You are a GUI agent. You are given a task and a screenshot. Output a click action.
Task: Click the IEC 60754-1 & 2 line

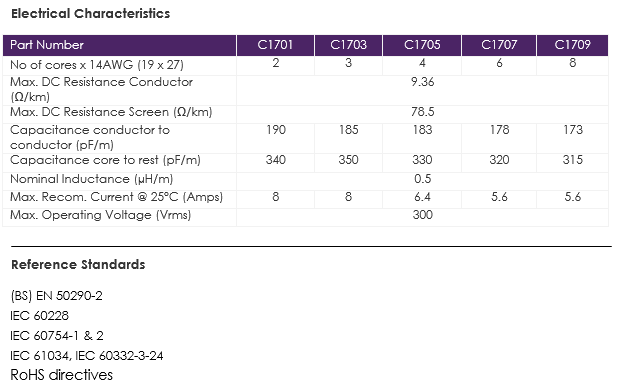(x=57, y=336)
